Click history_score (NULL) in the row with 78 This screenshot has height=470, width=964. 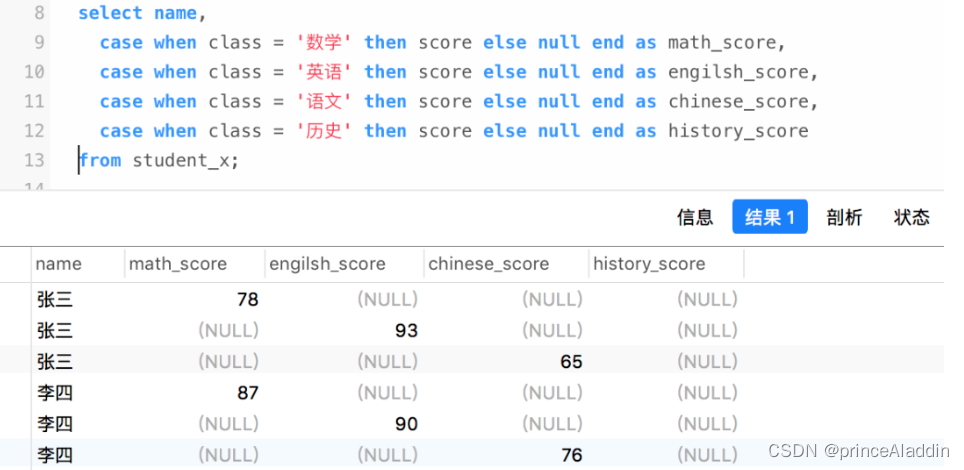click(707, 300)
